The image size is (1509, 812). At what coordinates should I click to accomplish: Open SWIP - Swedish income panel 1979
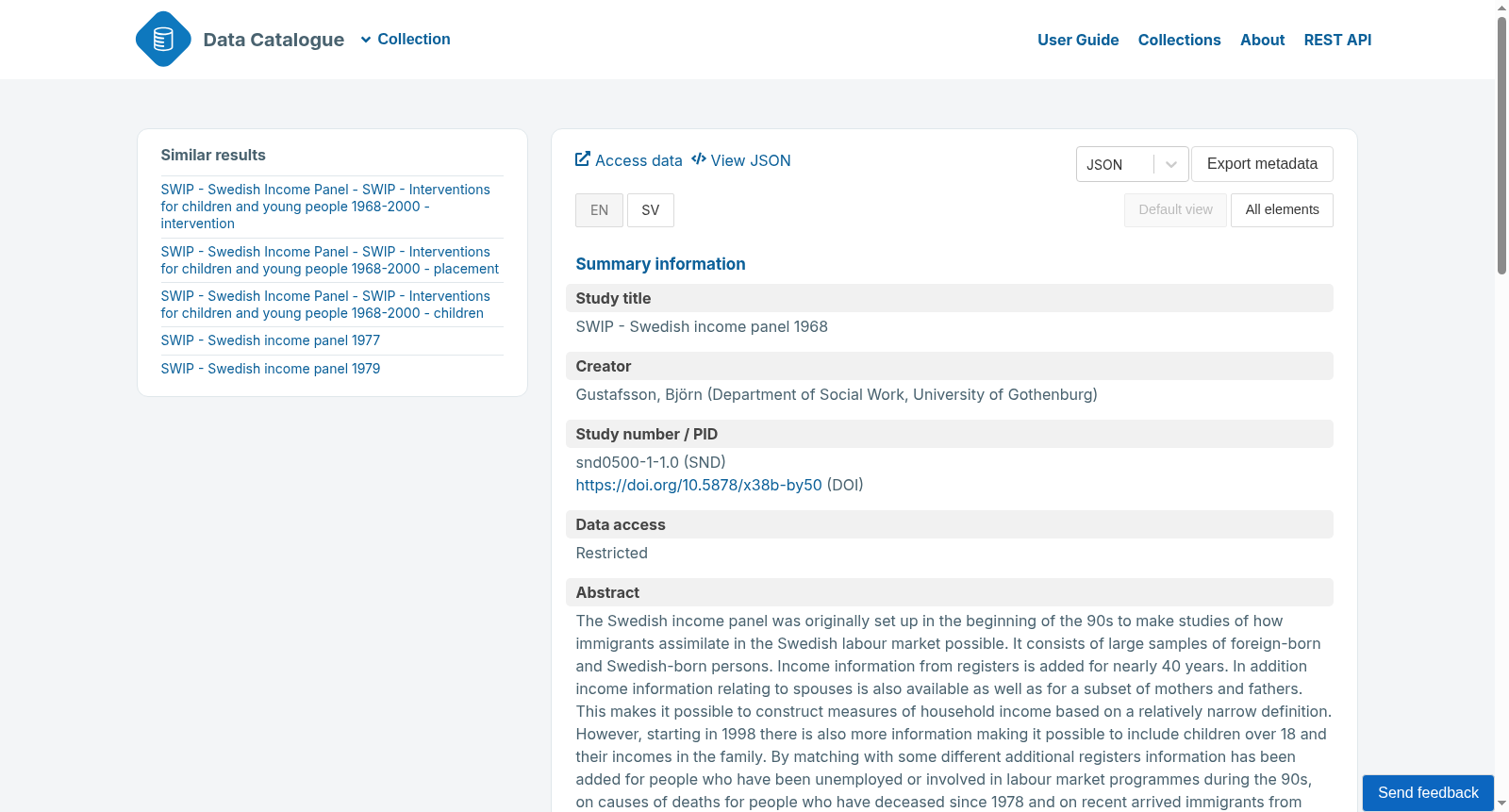click(271, 369)
